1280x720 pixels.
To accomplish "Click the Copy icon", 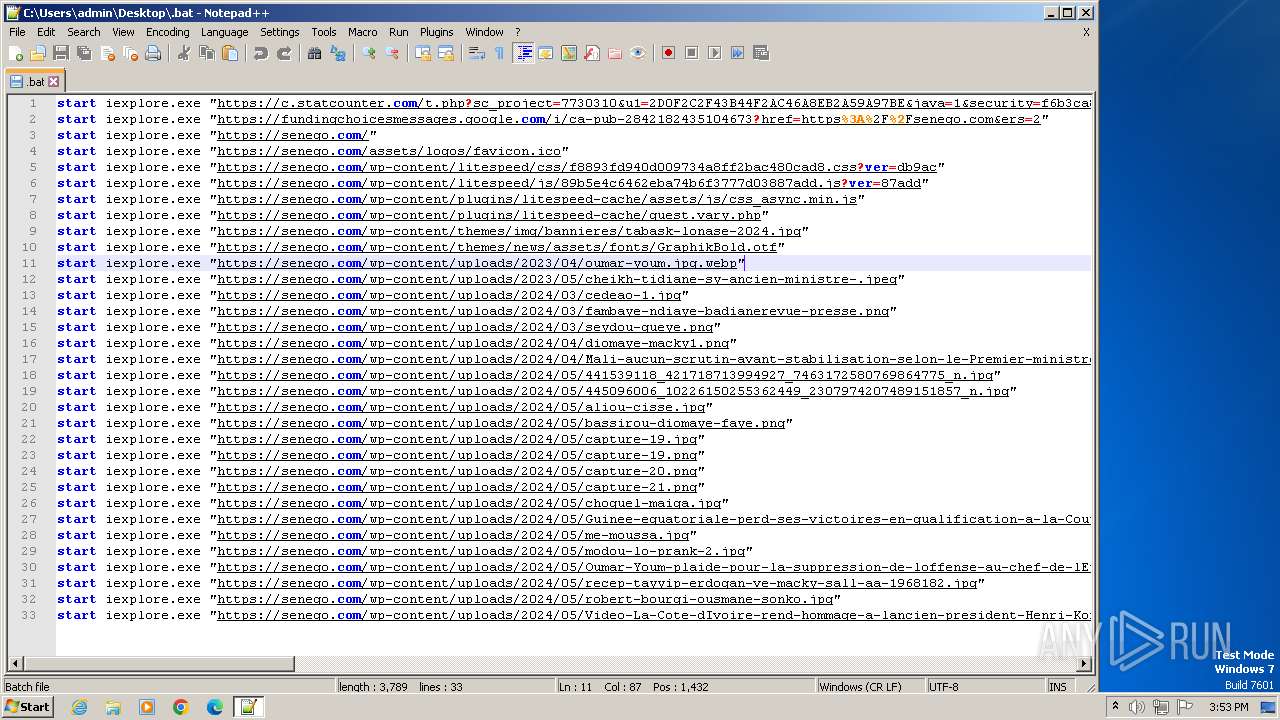I will [207, 53].
